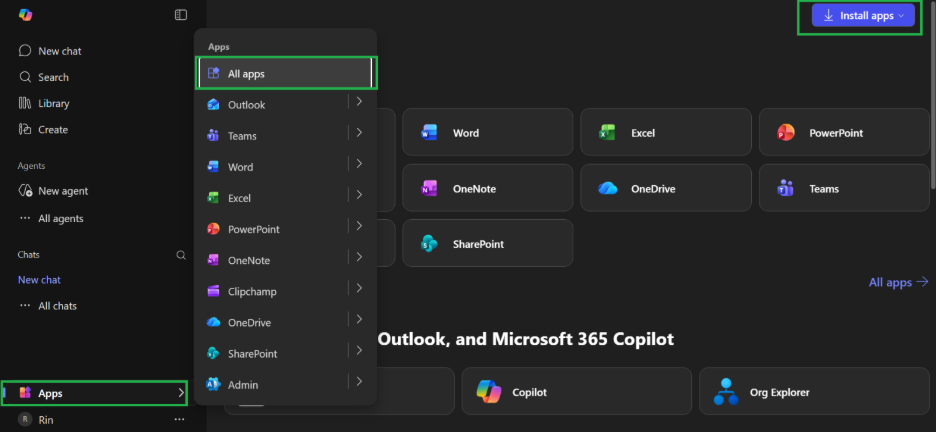Image resolution: width=936 pixels, height=432 pixels.
Task: Expand the Outlook submenu chevron
Action: pos(359,101)
